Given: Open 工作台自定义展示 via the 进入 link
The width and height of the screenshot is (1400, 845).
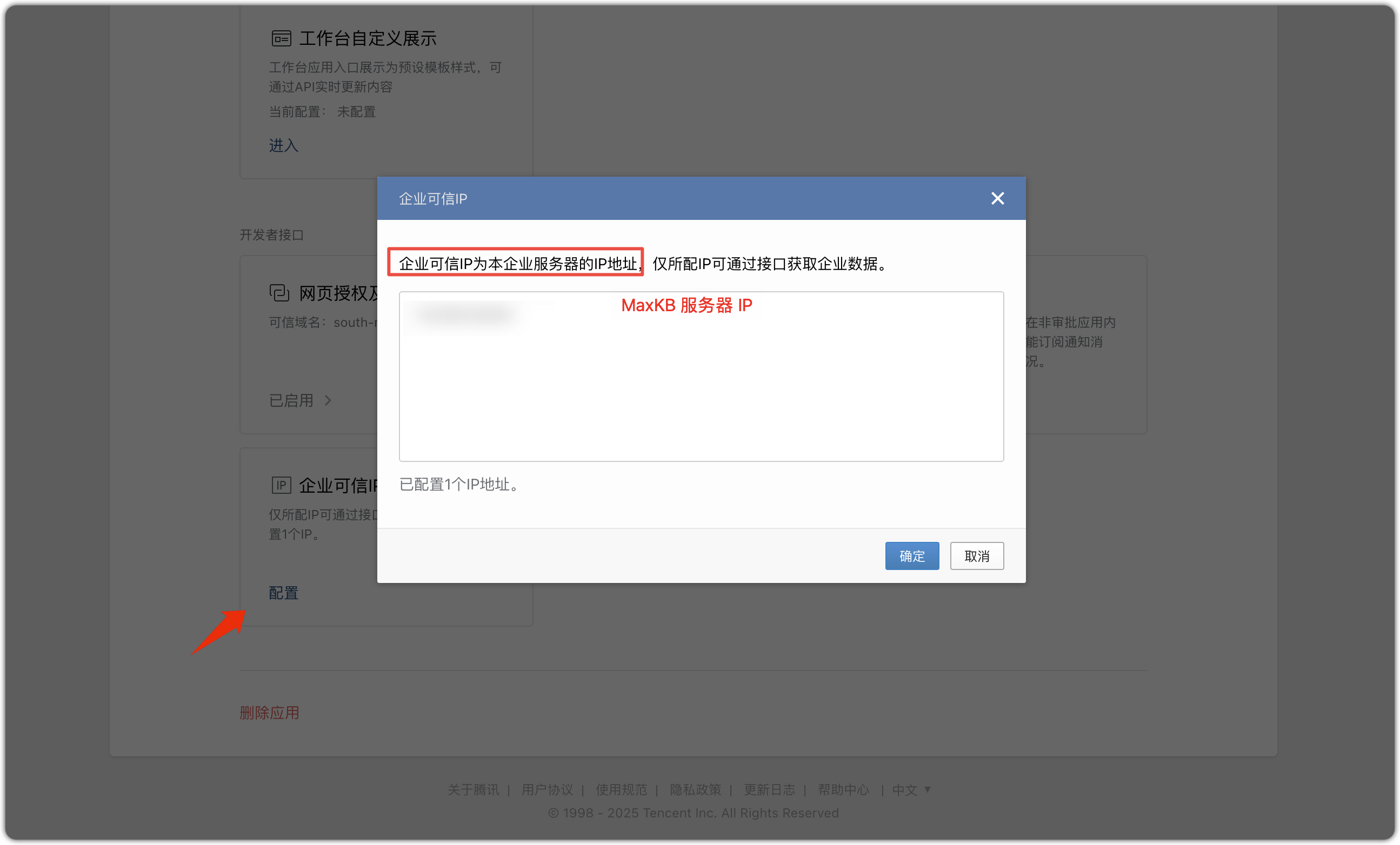Looking at the screenshot, I should click(x=282, y=146).
